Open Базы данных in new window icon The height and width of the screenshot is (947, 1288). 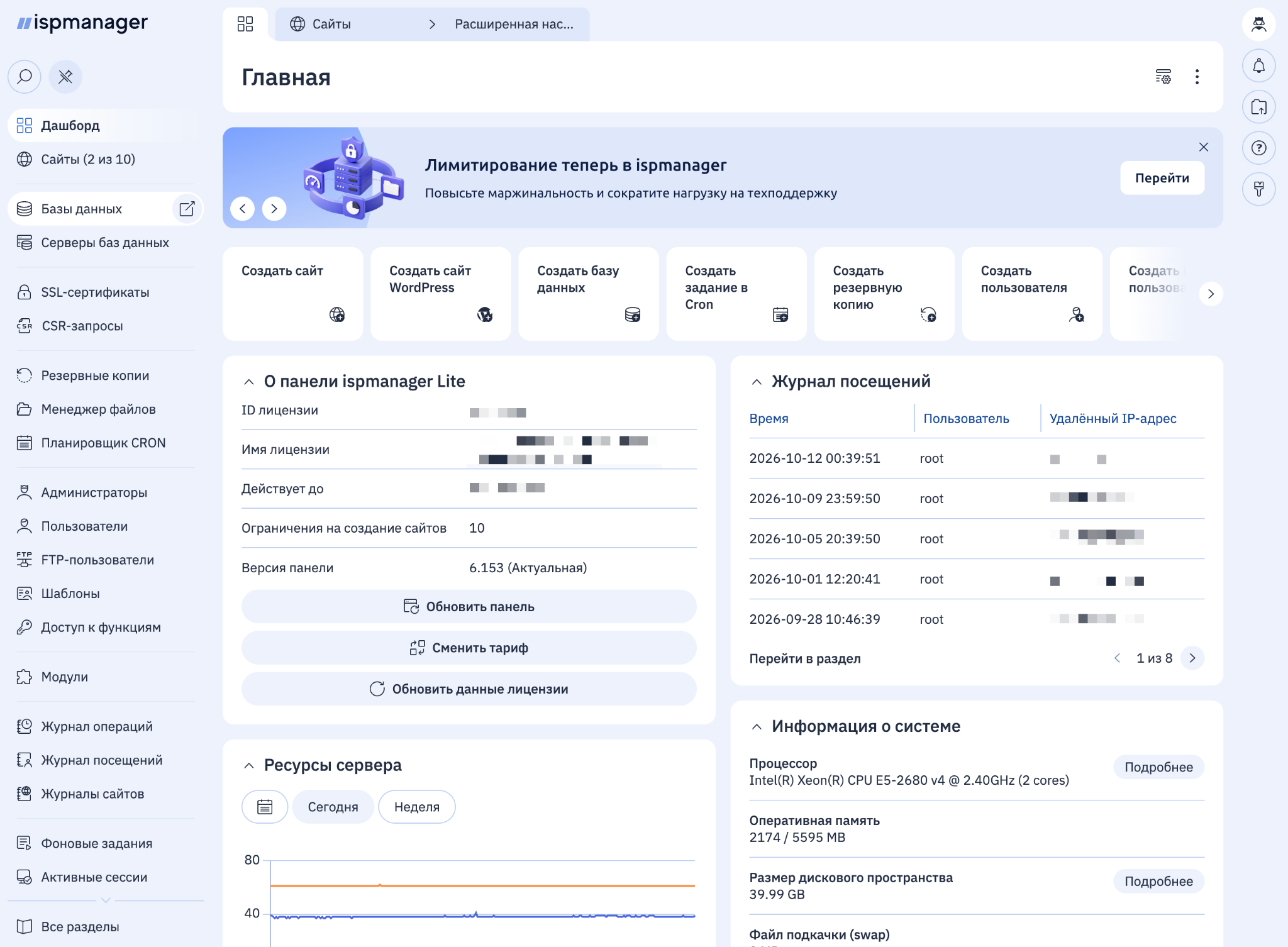[187, 209]
